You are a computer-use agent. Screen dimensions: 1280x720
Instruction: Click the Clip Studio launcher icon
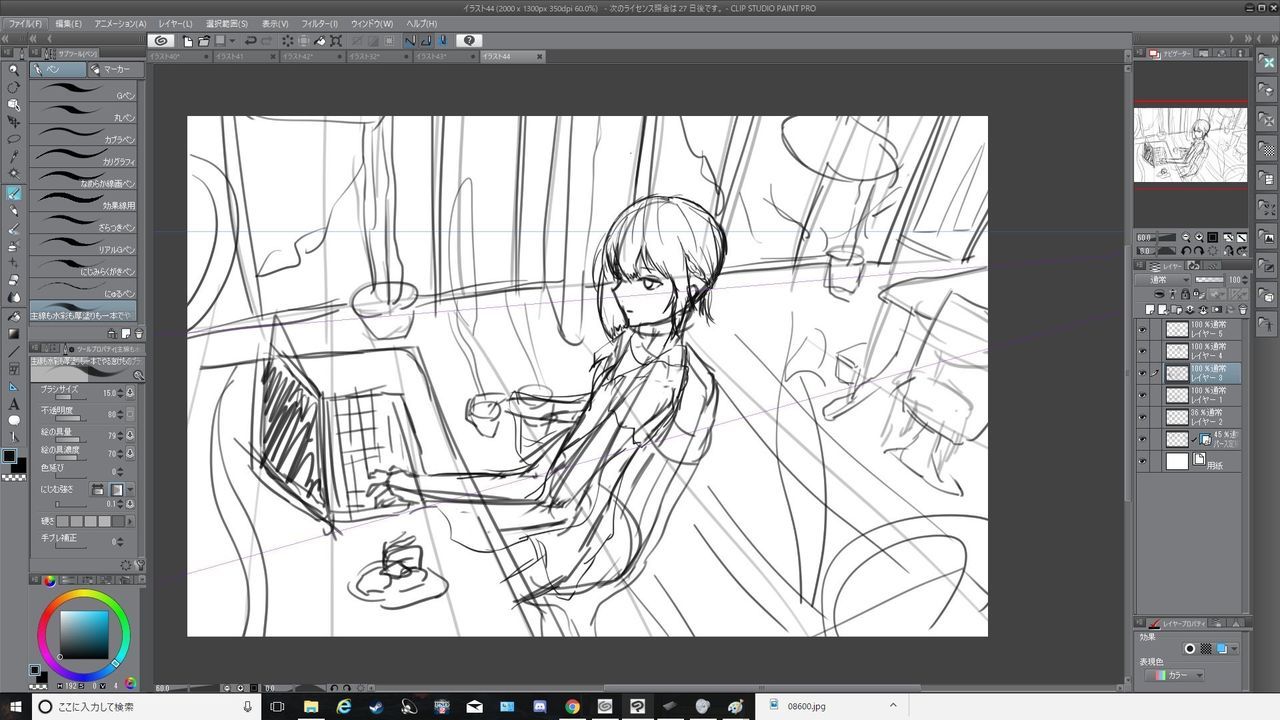(x=161, y=41)
